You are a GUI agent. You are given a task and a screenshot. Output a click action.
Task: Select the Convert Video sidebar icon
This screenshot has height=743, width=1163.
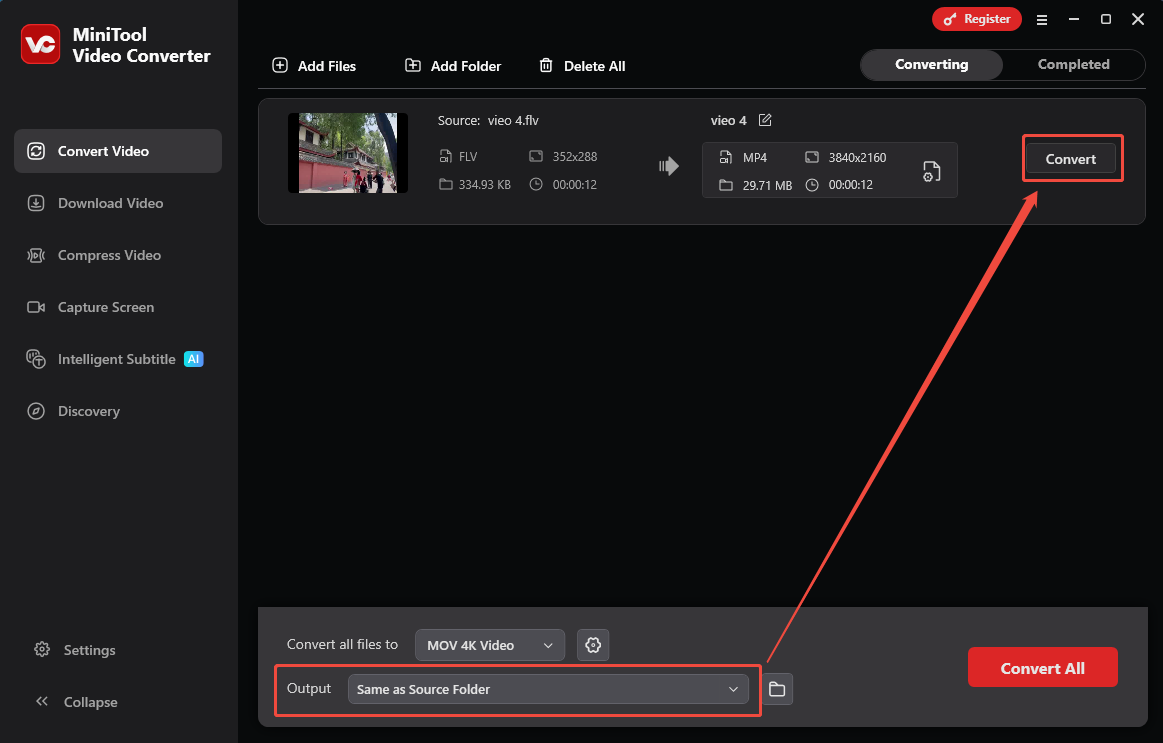[x=36, y=151]
